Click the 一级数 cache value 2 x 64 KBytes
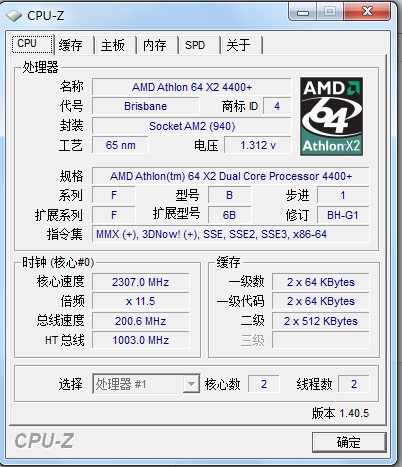Viewport: 402px width, 467px height. [x=321, y=282]
